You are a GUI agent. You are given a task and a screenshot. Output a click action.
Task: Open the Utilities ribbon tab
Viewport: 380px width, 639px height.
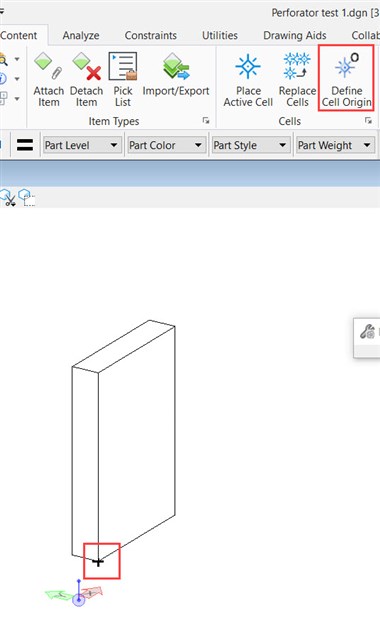(x=220, y=35)
